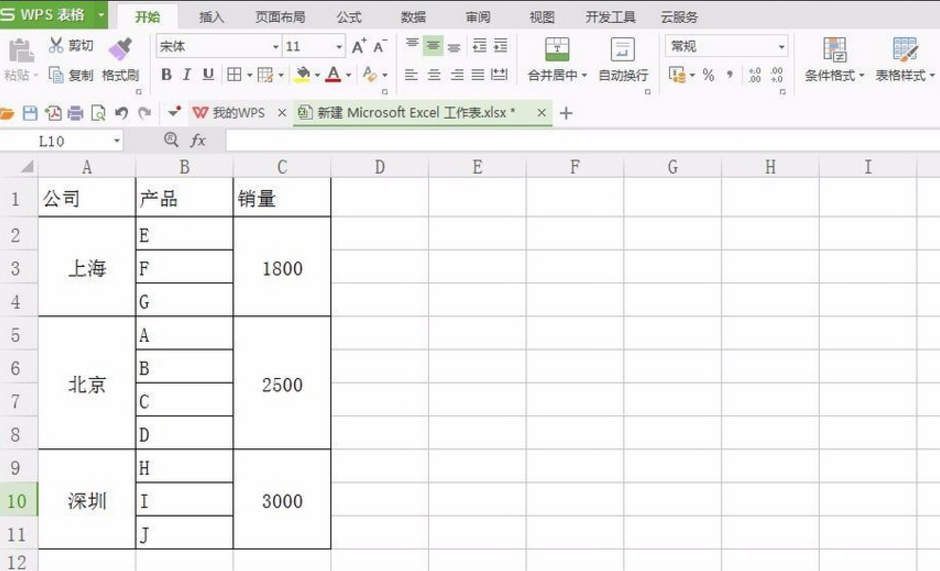The image size is (940, 571).
Task: Click the cell borders icon
Action: [234, 75]
